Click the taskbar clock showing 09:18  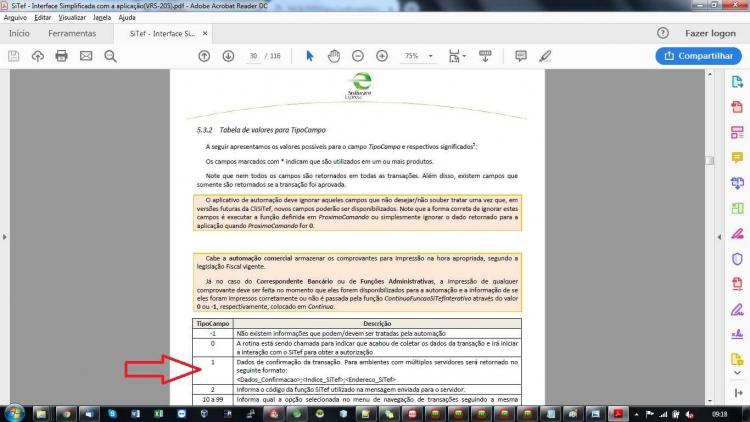pos(719,414)
